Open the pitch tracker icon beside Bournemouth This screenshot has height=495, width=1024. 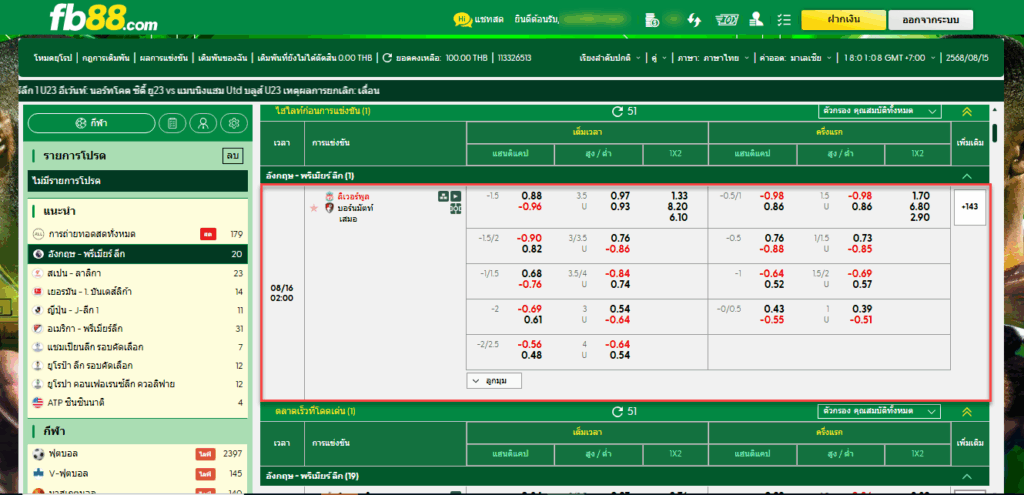tap(456, 208)
